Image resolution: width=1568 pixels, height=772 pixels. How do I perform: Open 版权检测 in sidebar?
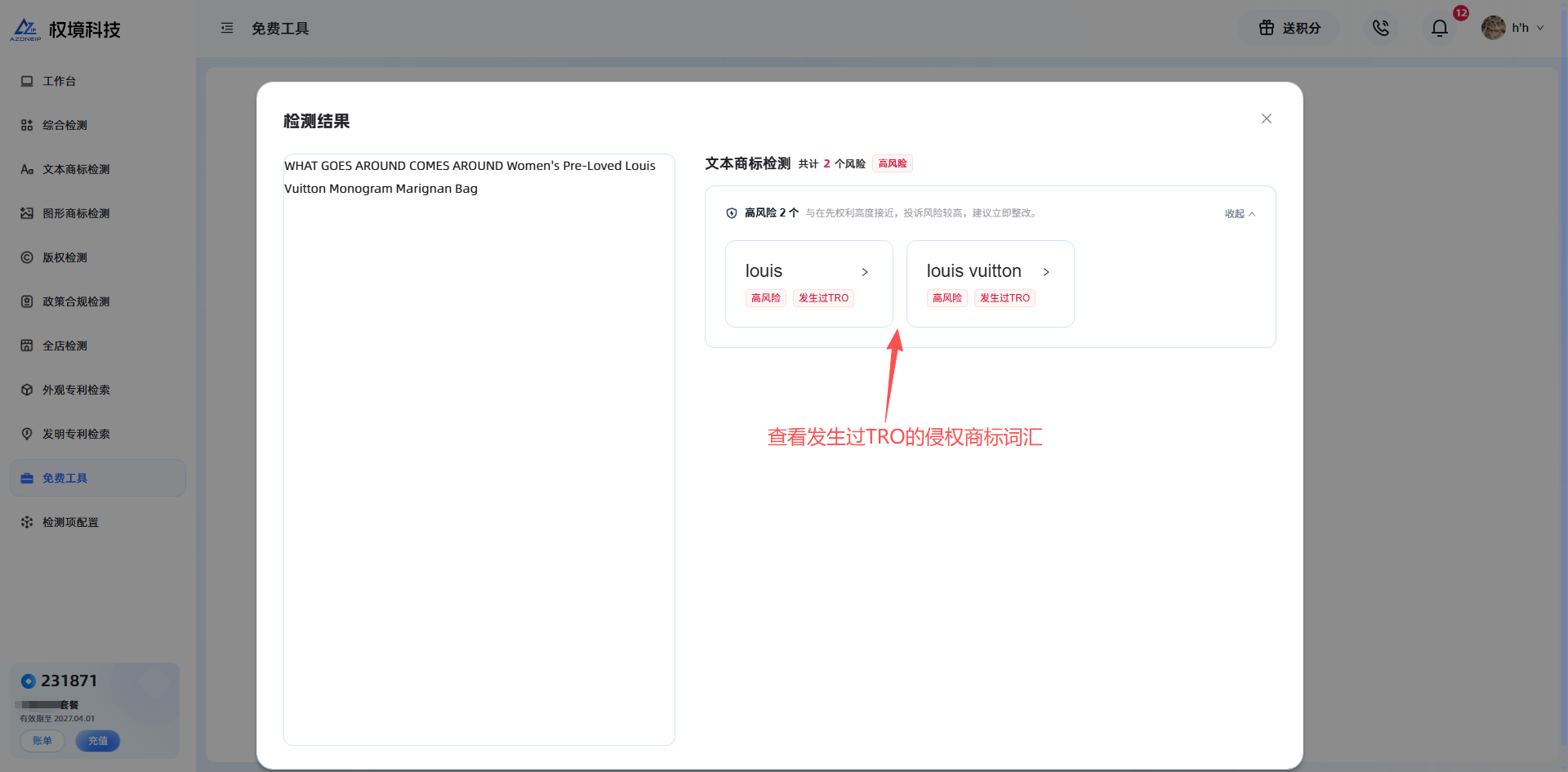tap(98, 257)
